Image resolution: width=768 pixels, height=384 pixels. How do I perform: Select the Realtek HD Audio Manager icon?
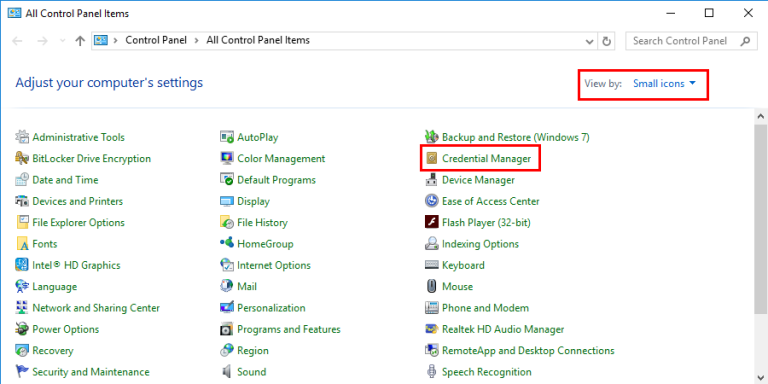coord(432,329)
